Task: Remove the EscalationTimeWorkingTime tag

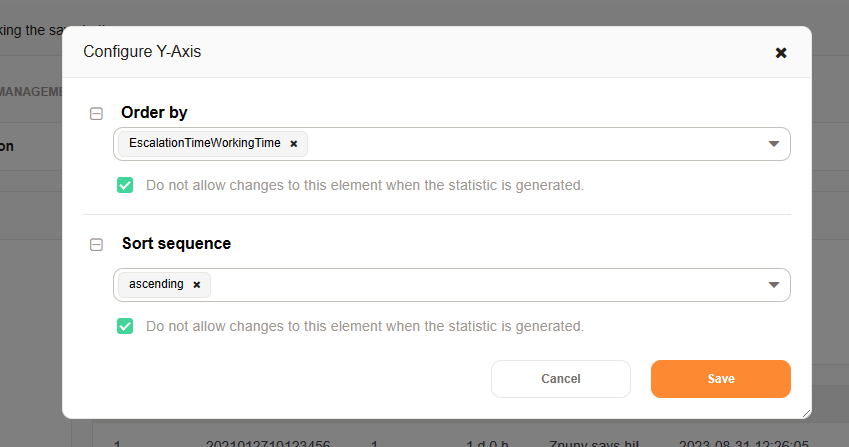Action: pos(294,144)
